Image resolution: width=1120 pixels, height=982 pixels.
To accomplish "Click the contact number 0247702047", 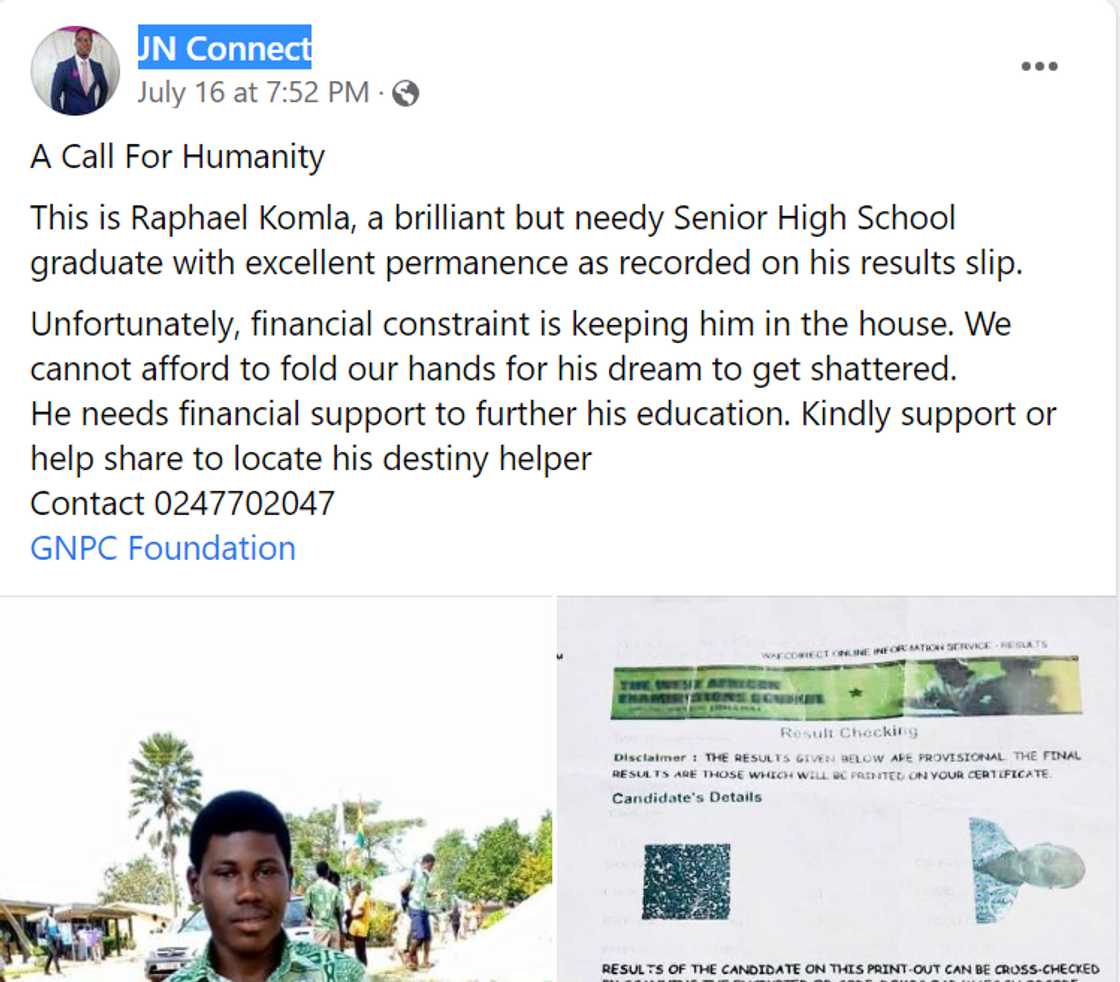I will tap(244, 503).
